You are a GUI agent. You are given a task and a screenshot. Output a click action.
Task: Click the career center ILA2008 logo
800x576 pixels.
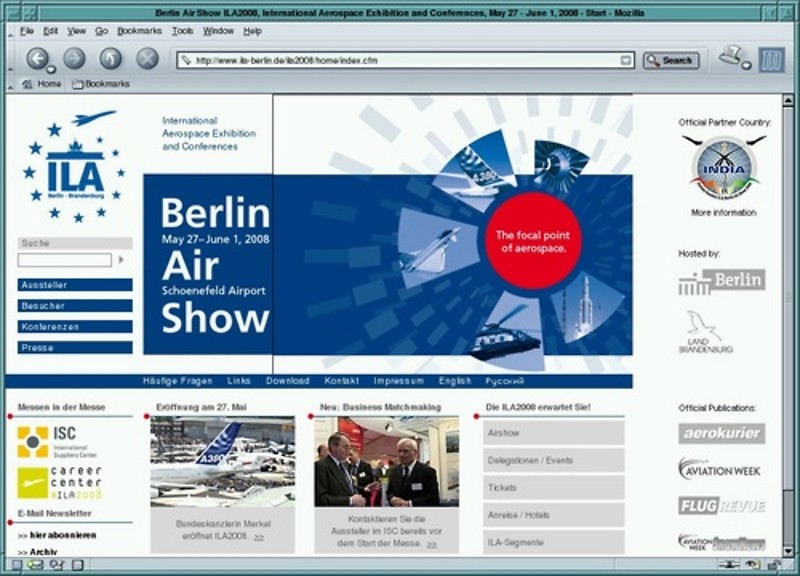(x=60, y=483)
